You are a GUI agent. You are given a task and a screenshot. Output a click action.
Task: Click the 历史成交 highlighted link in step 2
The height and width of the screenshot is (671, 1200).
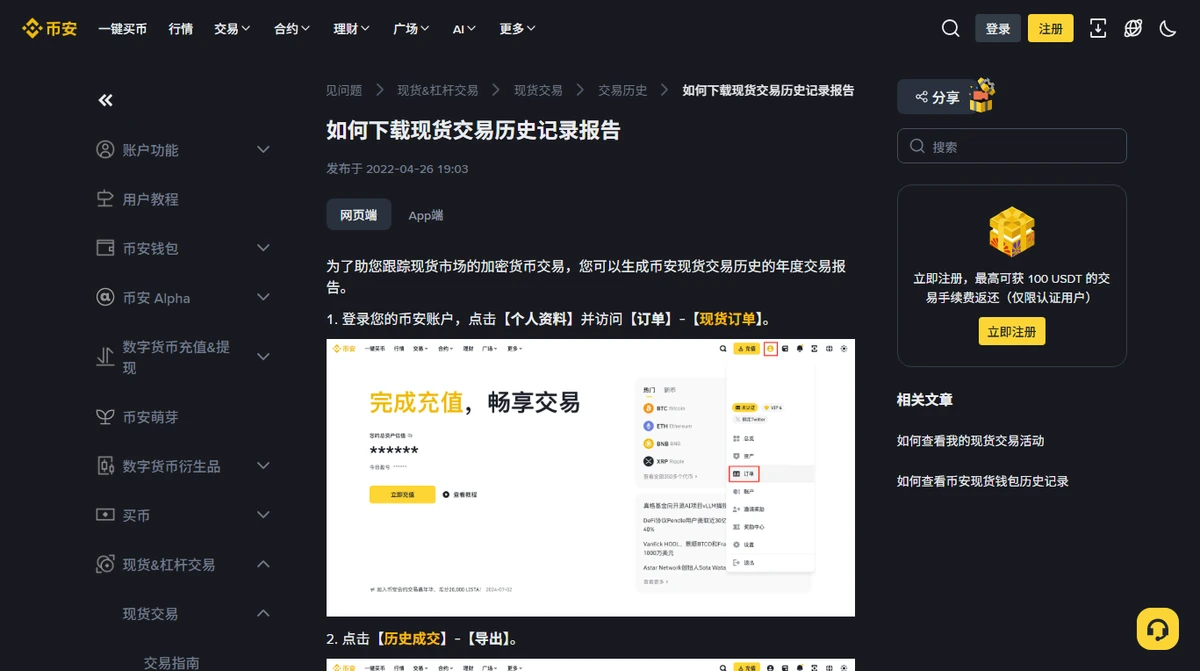[x=412, y=638]
